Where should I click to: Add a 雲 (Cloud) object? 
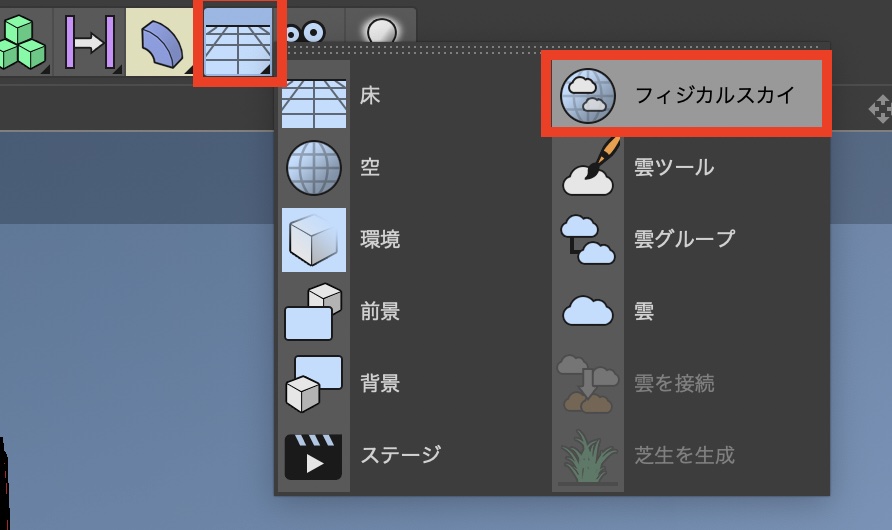point(644,311)
